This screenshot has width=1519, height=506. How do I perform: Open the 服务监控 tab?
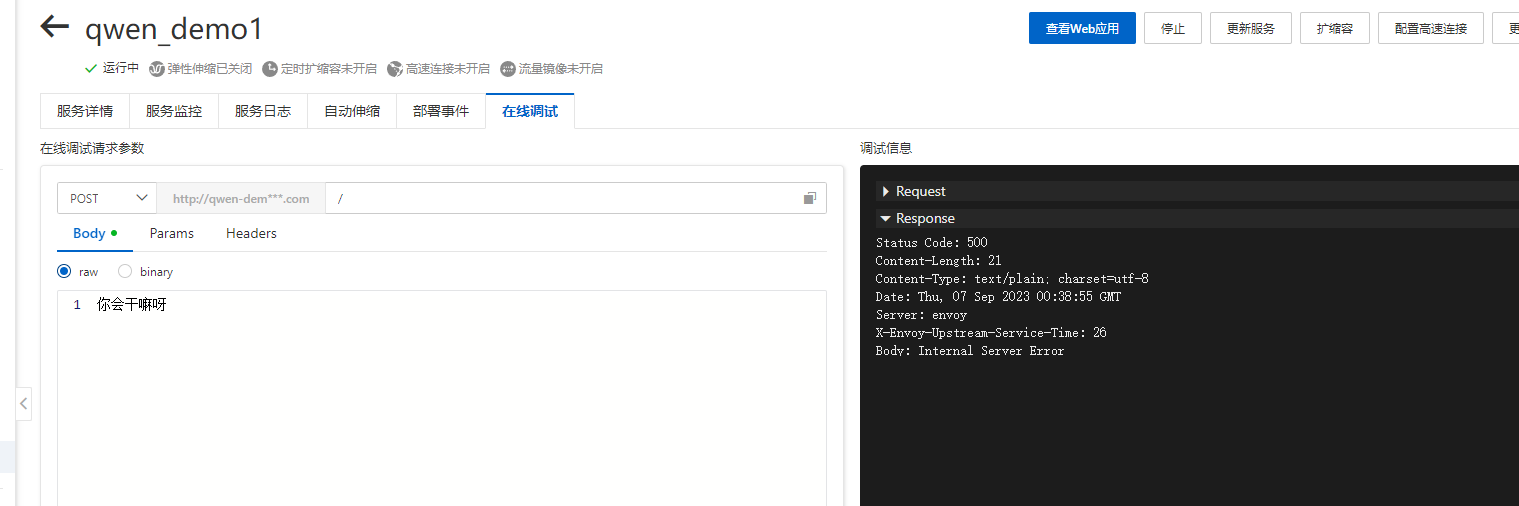click(x=174, y=111)
